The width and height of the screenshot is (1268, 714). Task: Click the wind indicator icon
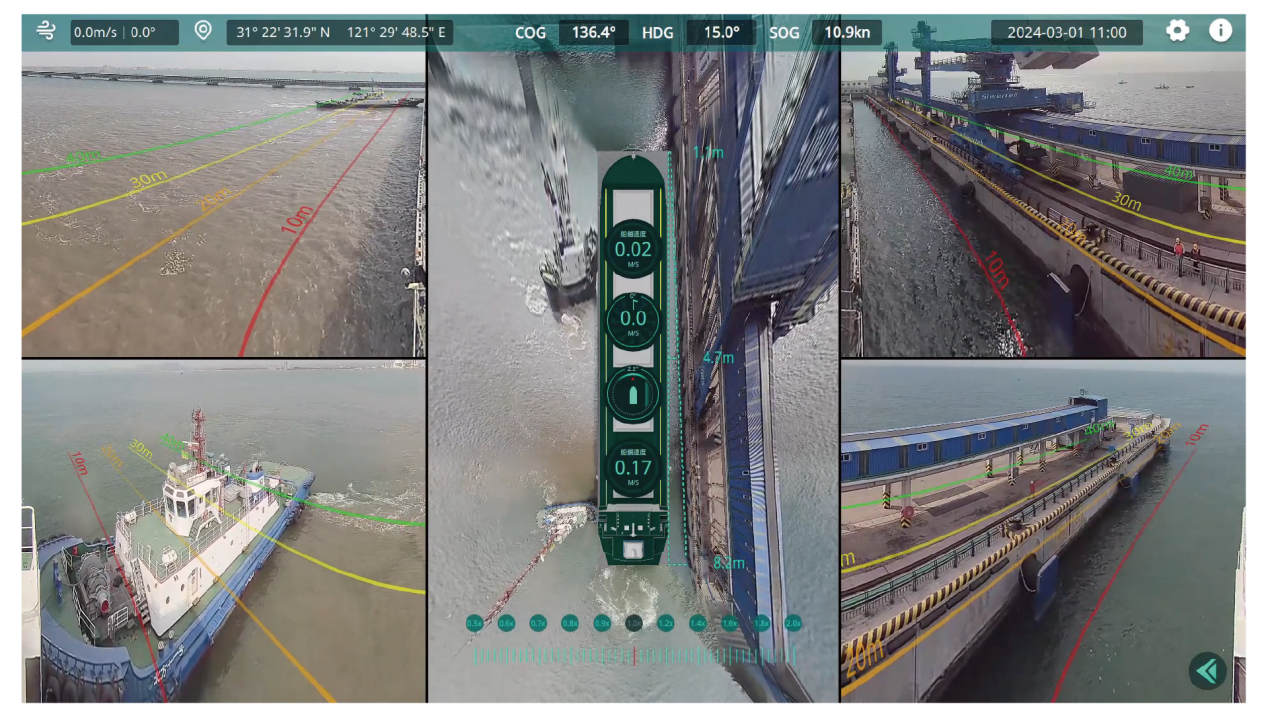tap(46, 31)
